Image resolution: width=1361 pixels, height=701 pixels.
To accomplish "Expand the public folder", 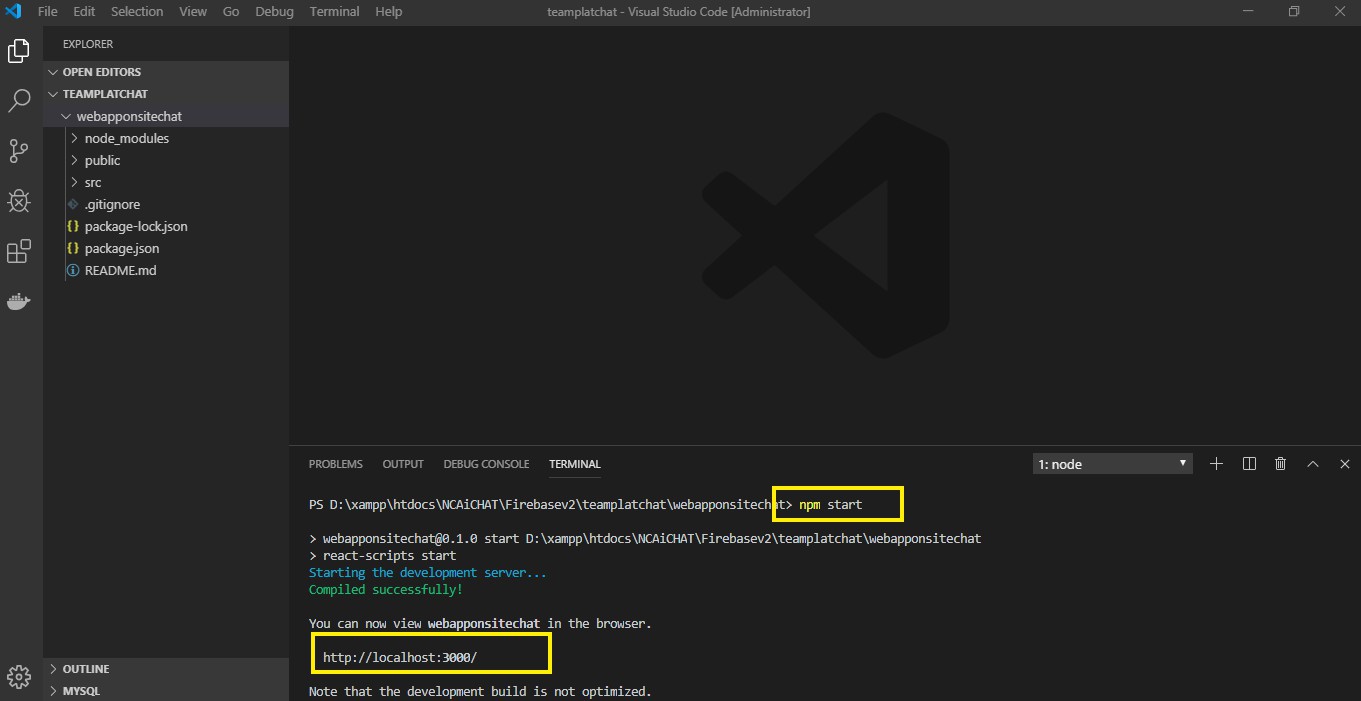I will coord(166,160).
